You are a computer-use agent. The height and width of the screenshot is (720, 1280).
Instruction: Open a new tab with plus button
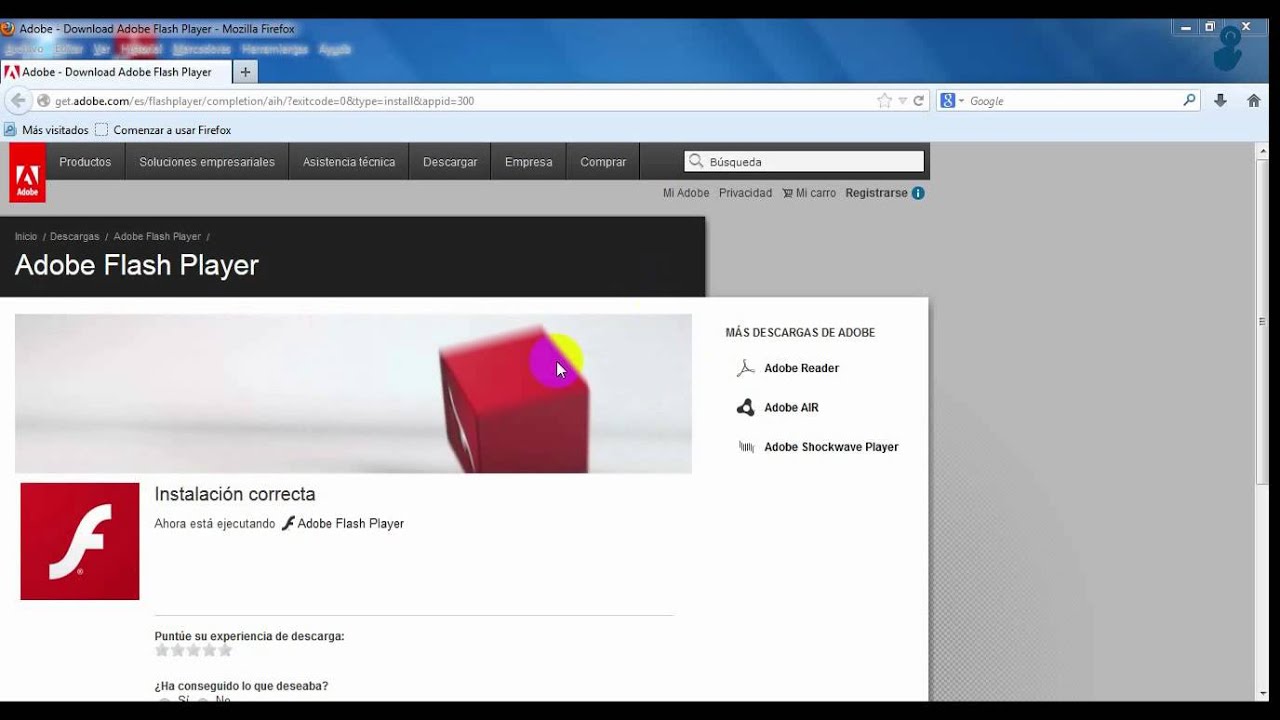[x=245, y=72]
